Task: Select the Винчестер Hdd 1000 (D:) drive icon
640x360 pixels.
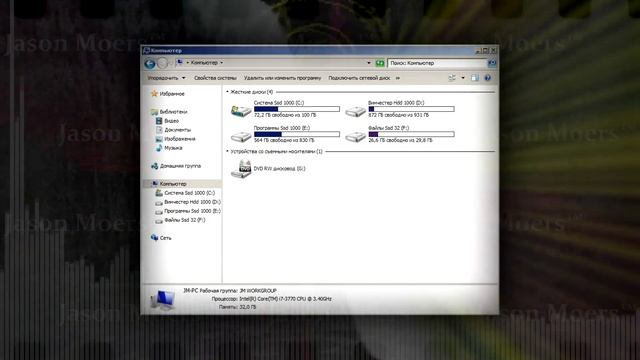Action: click(356, 111)
